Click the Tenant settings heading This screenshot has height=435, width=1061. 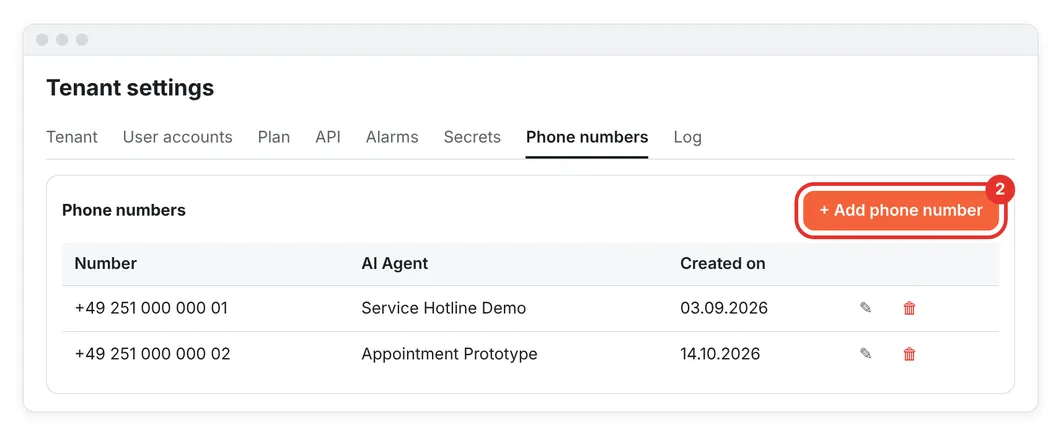(130, 88)
